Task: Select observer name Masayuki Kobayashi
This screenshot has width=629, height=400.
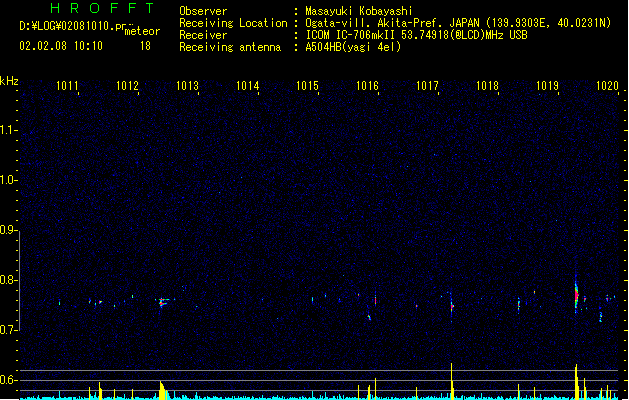Action: coord(359,11)
